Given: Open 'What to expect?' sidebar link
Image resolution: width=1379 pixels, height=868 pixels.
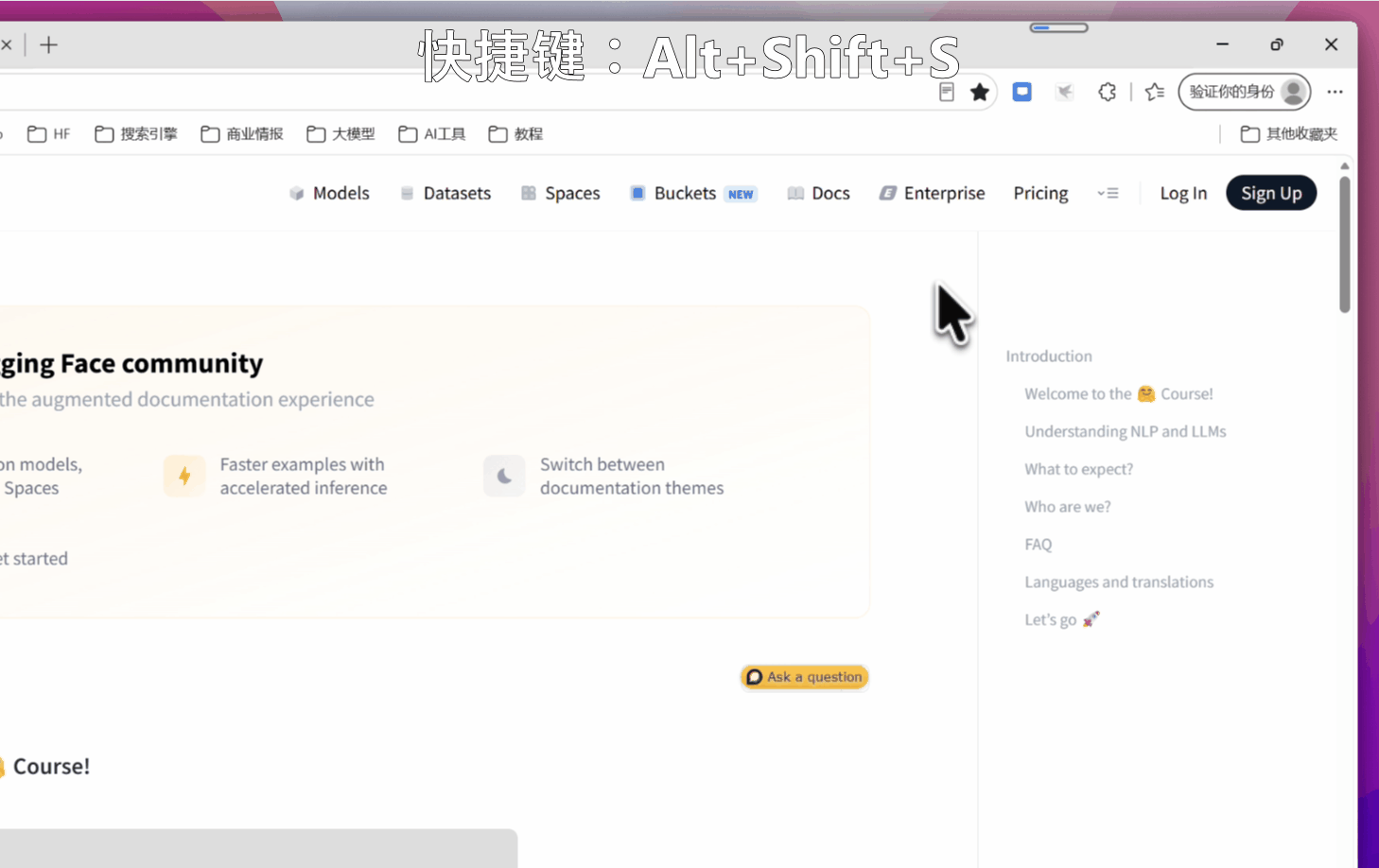Looking at the screenshot, I should 1078,469.
